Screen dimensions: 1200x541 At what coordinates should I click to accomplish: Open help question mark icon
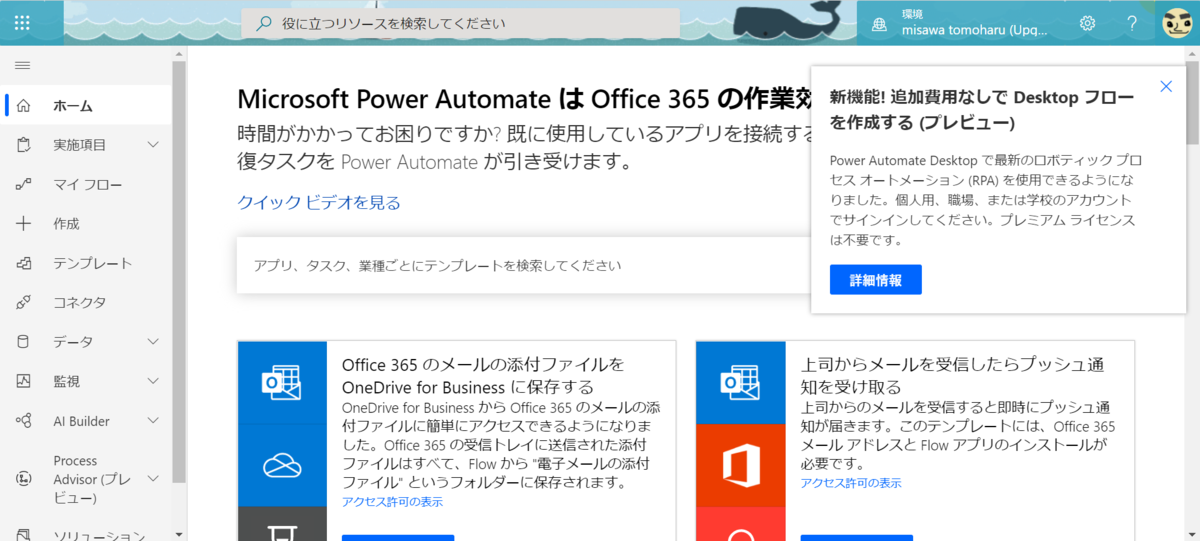coord(1132,23)
